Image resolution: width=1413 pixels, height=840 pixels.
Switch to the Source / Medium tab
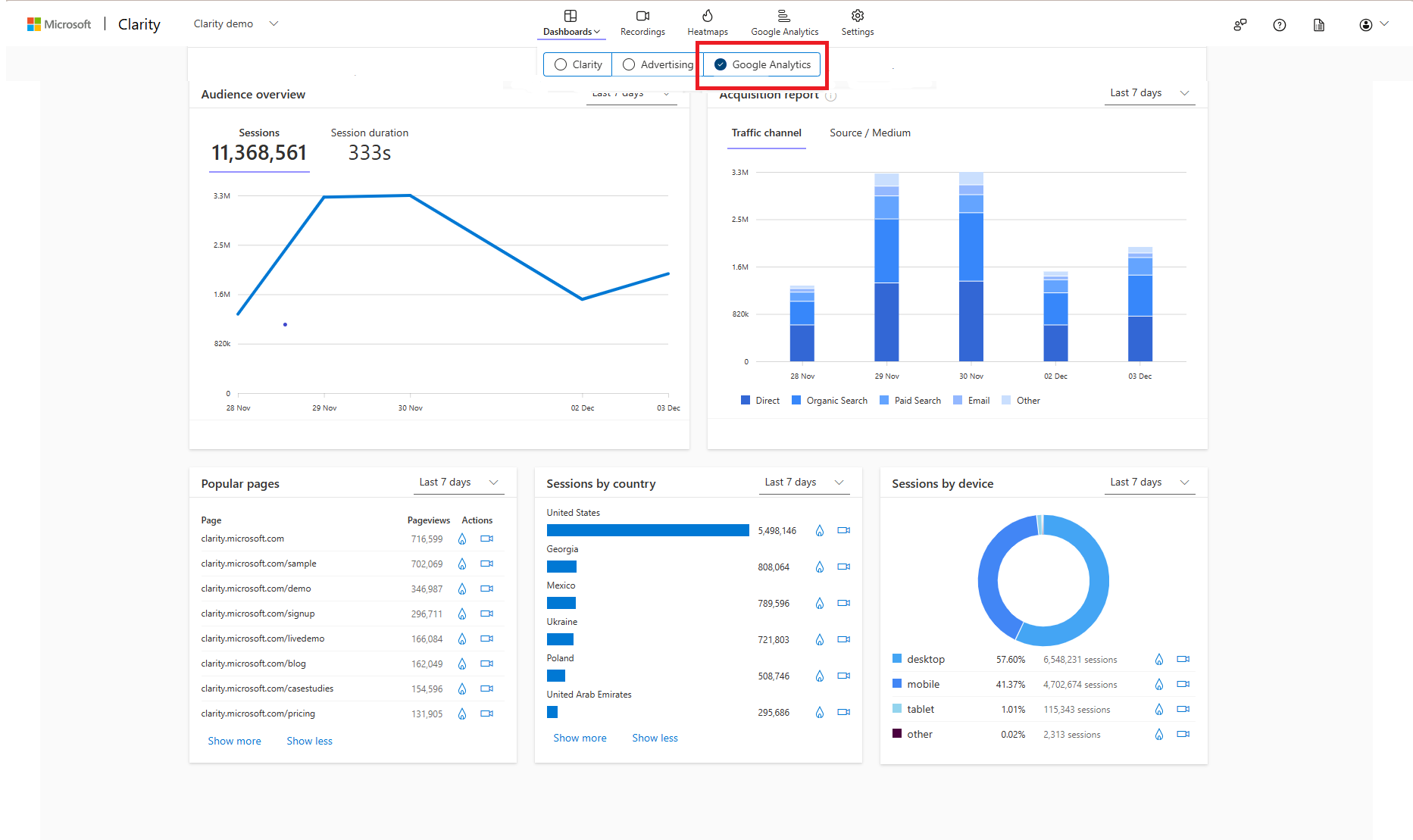869,133
